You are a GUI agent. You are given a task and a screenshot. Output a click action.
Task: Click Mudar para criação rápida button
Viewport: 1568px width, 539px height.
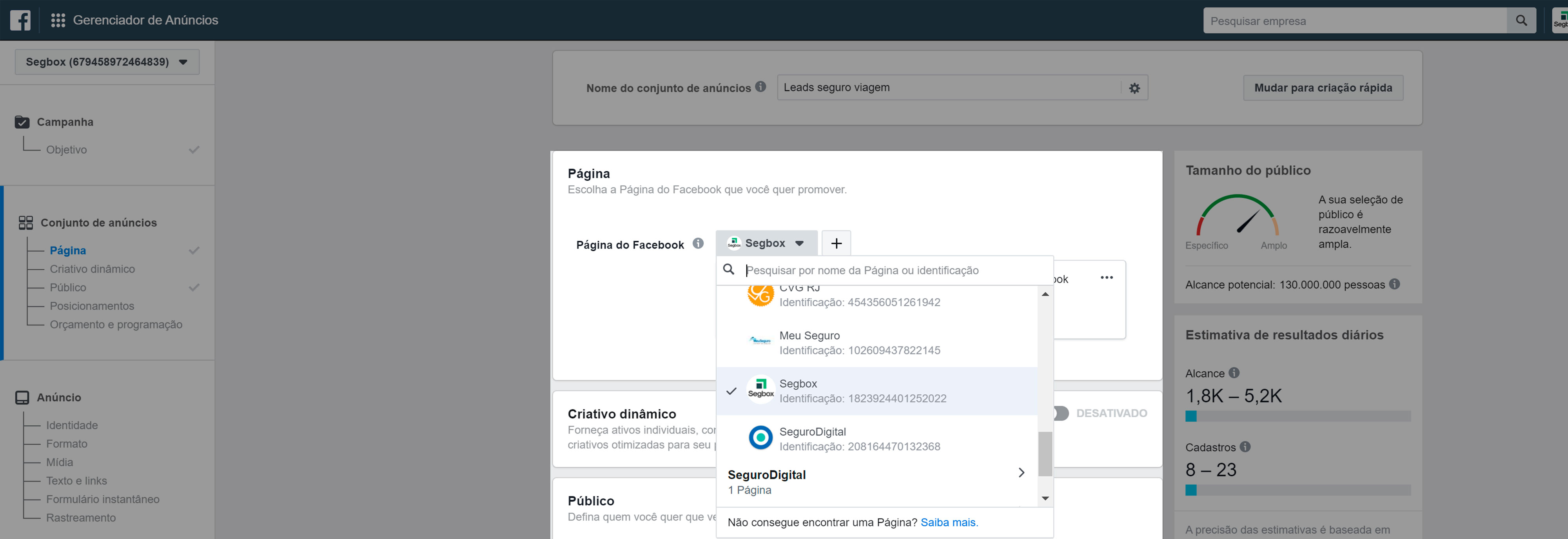(x=1323, y=88)
